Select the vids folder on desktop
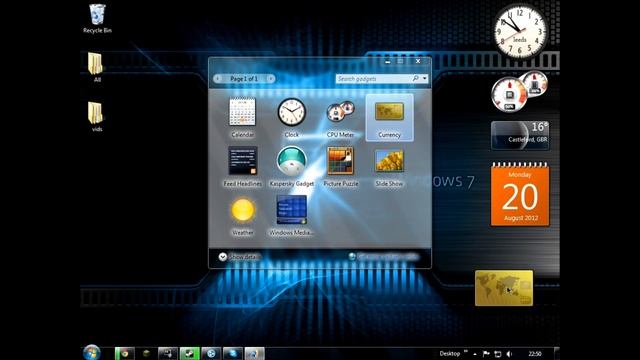Image resolution: width=640 pixels, height=360 pixels. coord(96,117)
